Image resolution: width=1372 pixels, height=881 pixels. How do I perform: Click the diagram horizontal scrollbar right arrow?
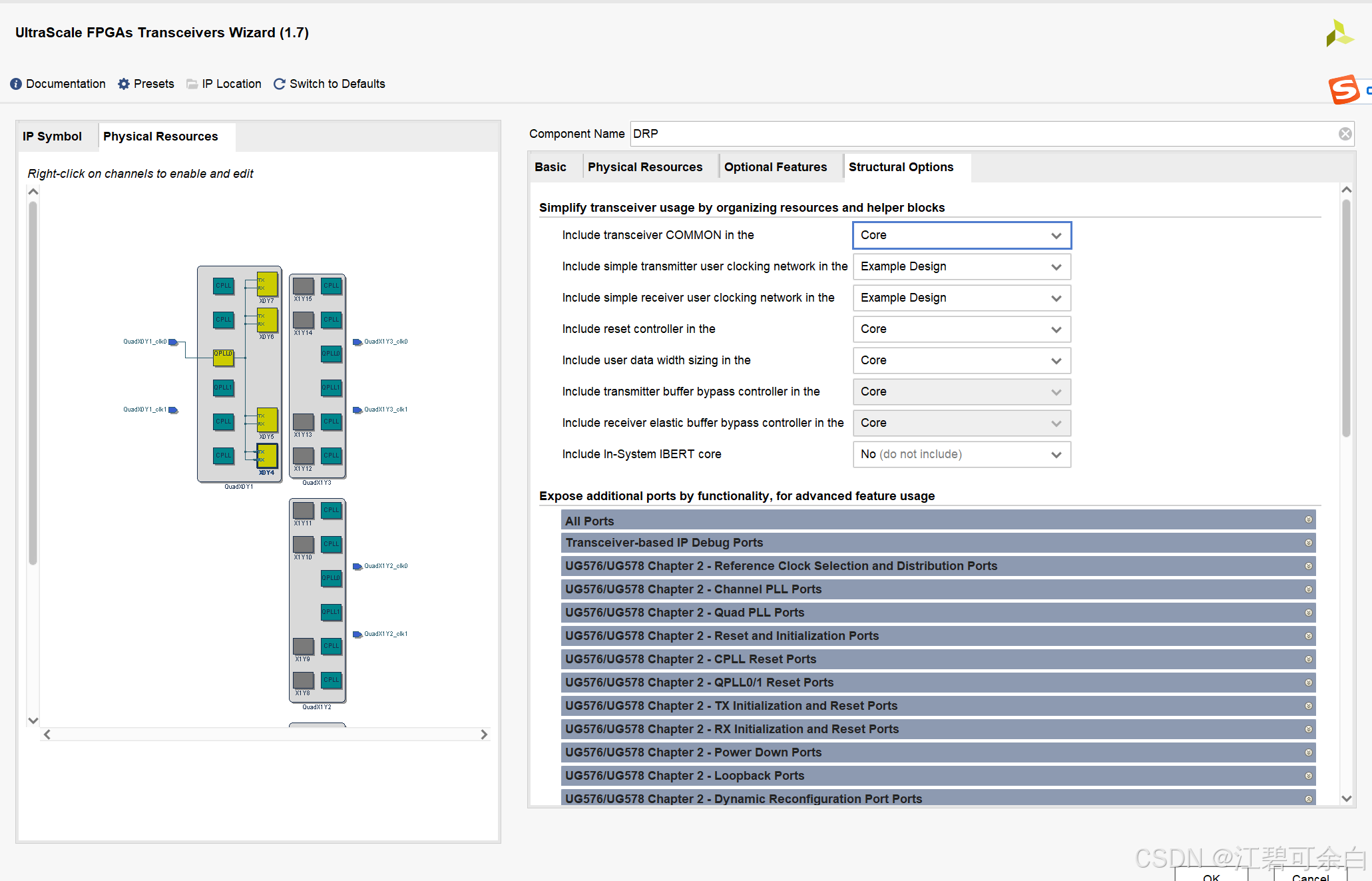[x=484, y=734]
